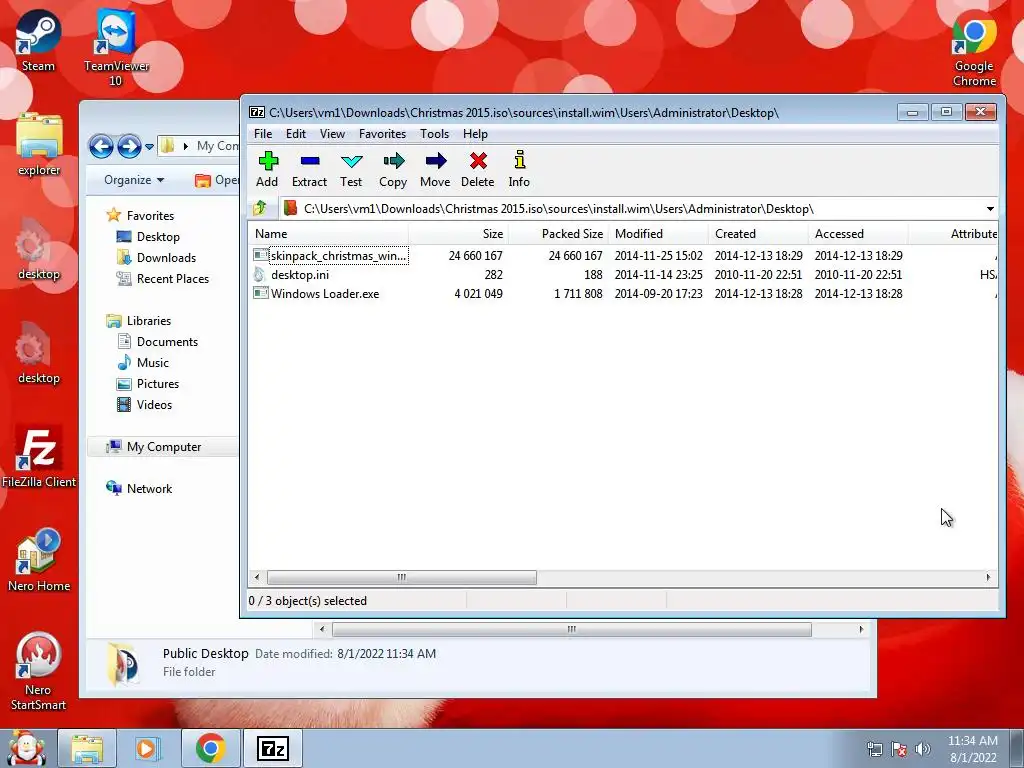Select the Copy toolbar button
This screenshot has height=768, width=1024.
click(x=393, y=169)
